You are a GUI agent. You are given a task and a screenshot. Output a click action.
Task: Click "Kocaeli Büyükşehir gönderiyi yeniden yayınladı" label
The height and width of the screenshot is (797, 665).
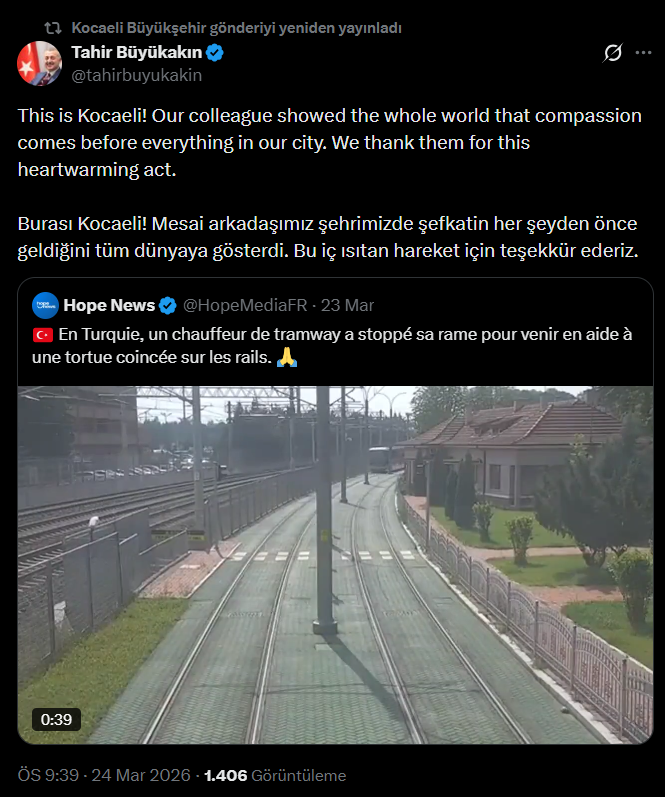click(x=236, y=28)
